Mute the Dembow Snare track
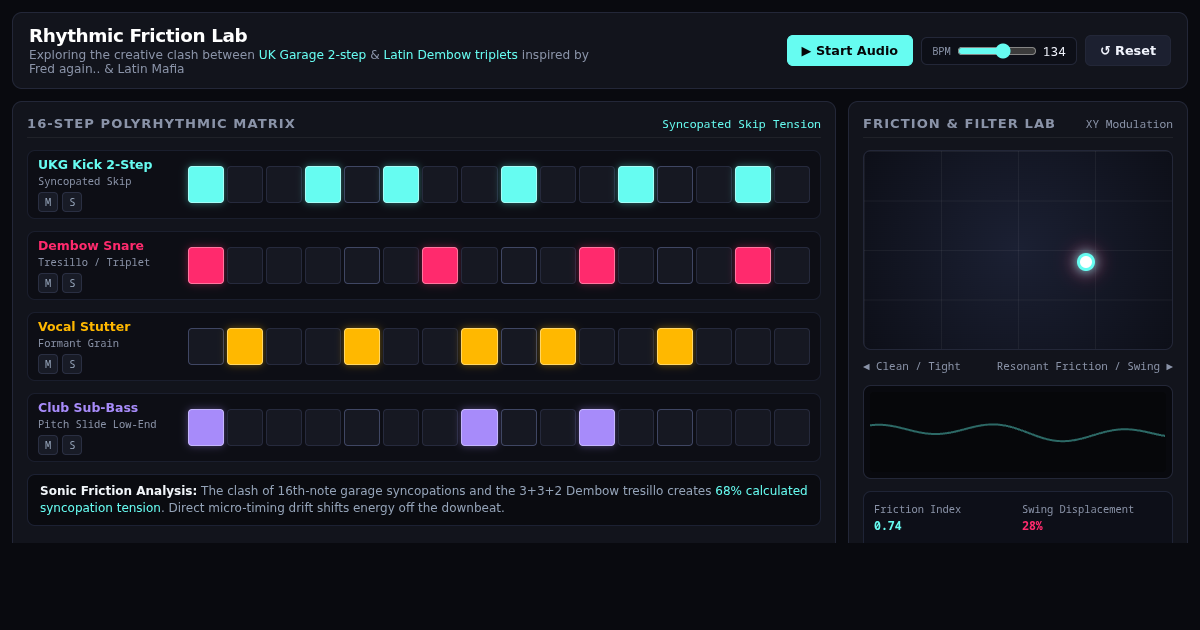The width and height of the screenshot is (1200, 630). [x=48, y=283]
